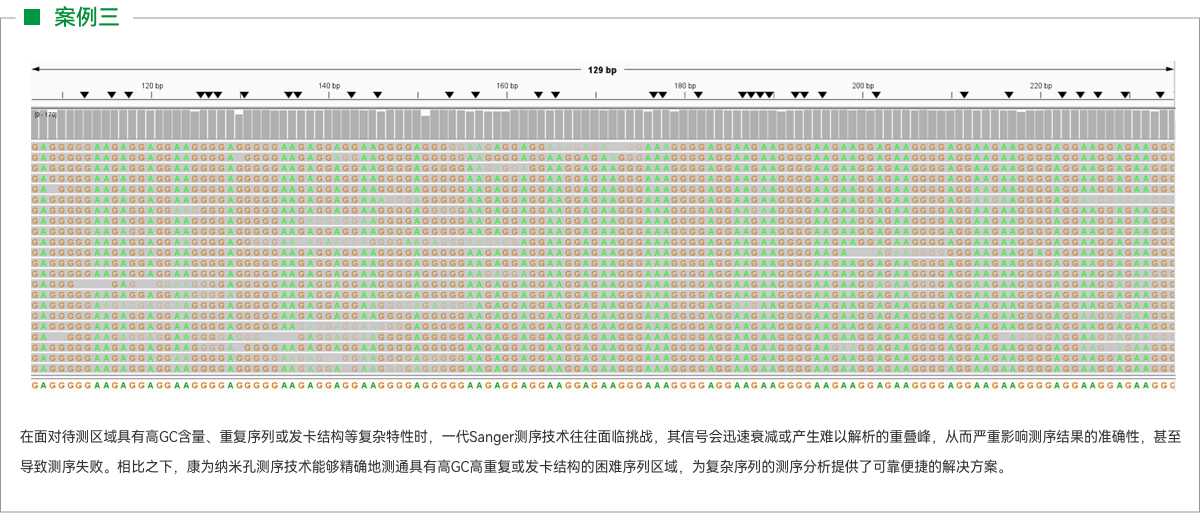Select the 220 bp ruler label

click(x=1040, y=86)
